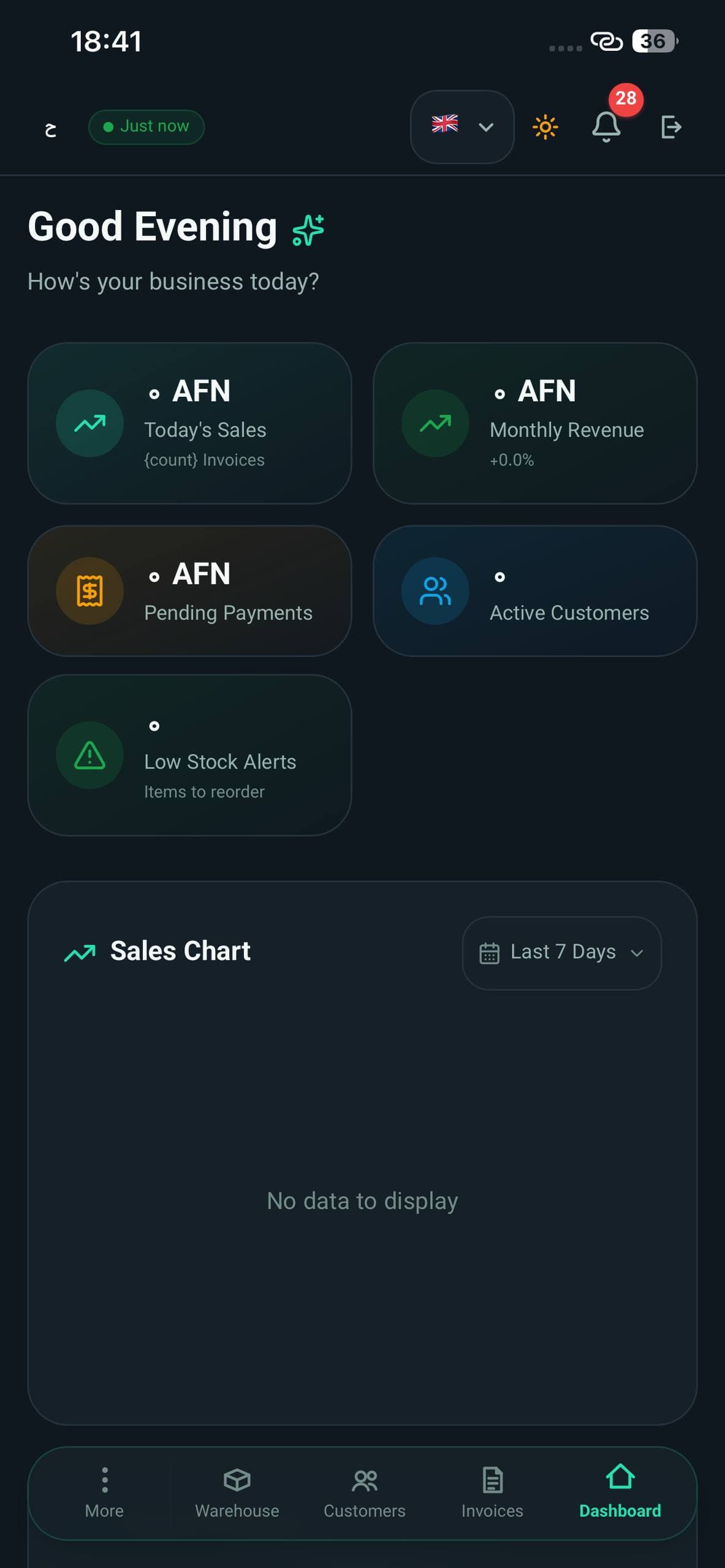Viewport: 725px width, 1568px height.
Task: Tap the Active Customers people icon
Action: click(435, 591)
